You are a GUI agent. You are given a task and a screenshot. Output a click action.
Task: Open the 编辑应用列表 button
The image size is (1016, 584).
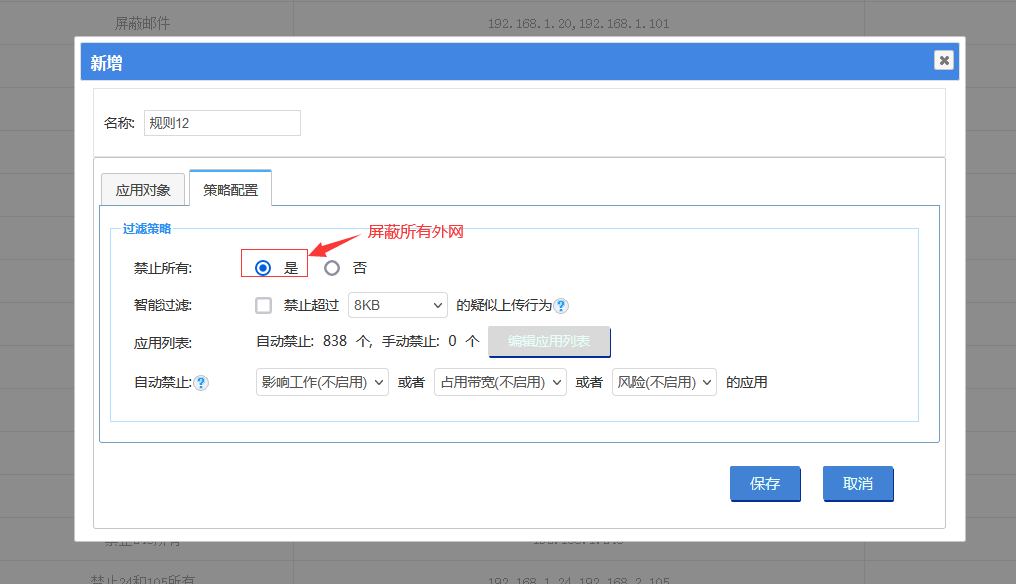coord(549,342)
